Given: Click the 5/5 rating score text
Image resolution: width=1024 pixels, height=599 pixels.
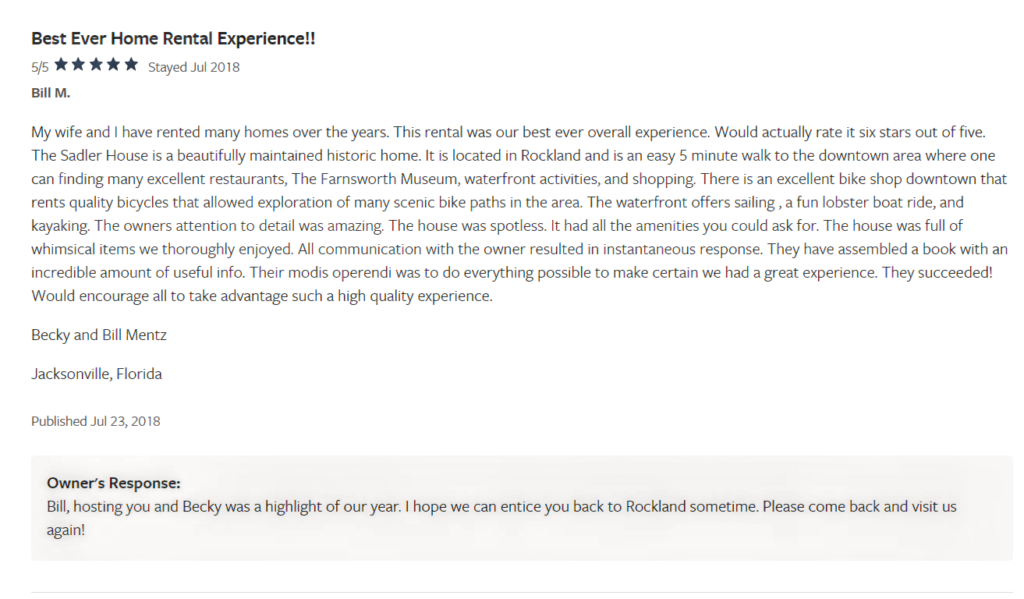Looking at the screenshot, I should (40, 67).
